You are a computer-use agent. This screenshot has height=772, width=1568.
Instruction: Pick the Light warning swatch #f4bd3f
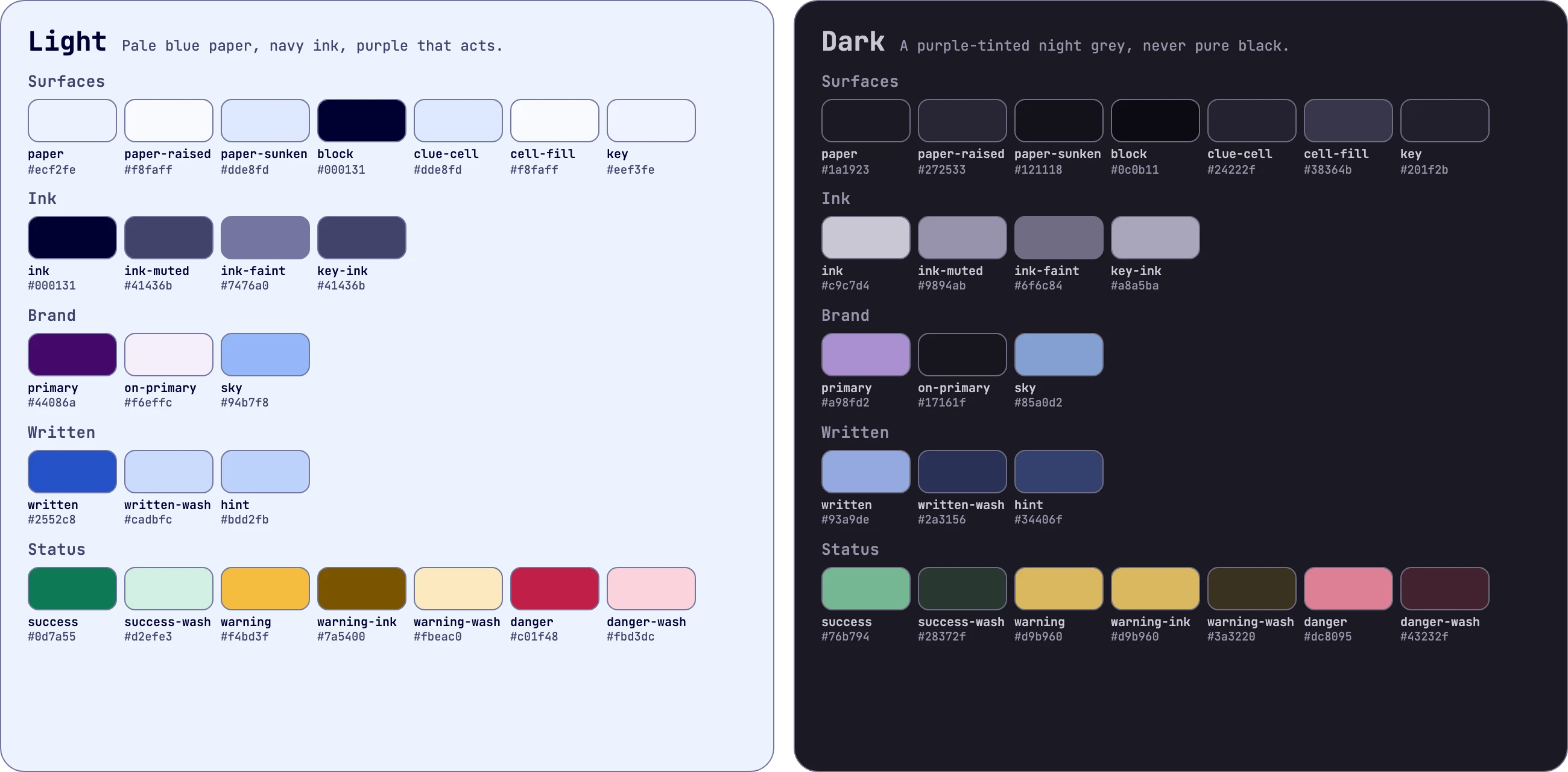point(265,588)
